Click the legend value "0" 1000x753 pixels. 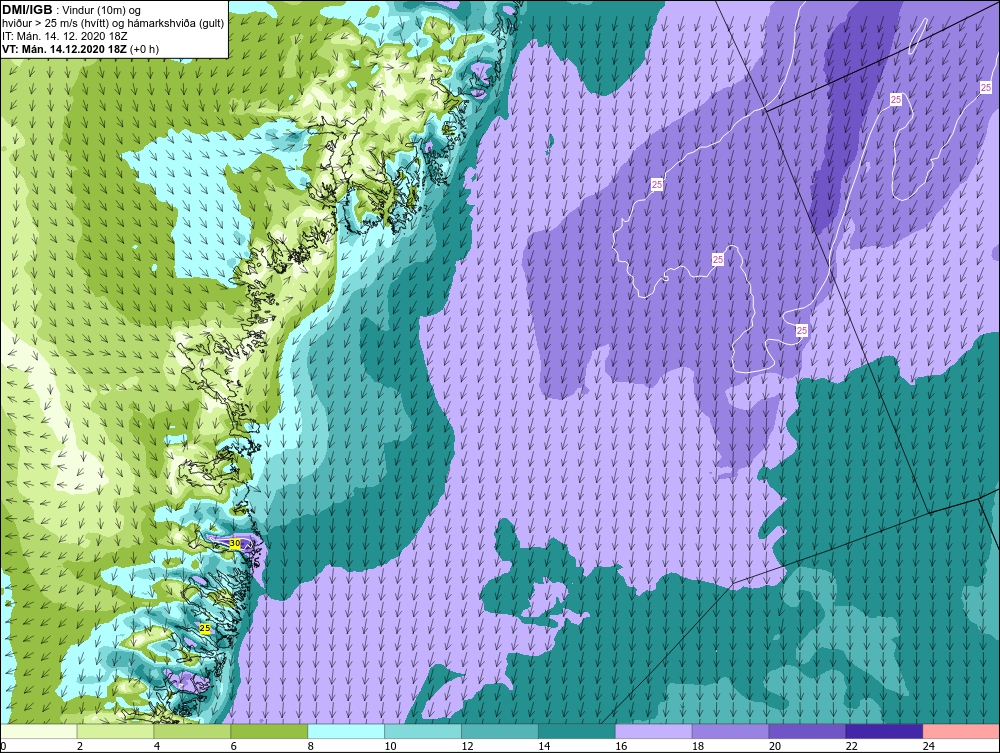coord(3,746)
